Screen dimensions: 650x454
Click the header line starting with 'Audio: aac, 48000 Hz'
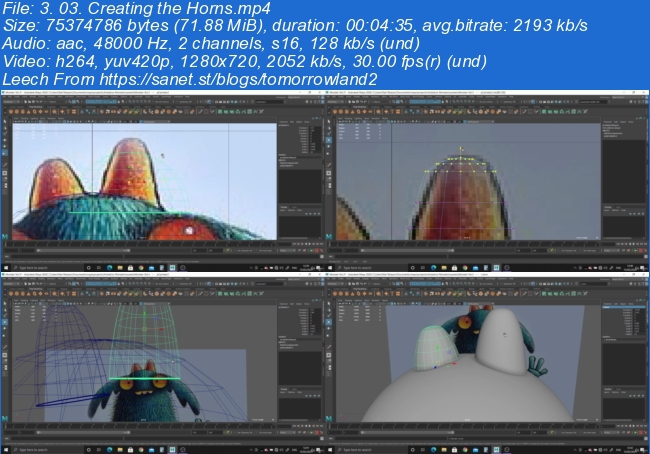211,43
